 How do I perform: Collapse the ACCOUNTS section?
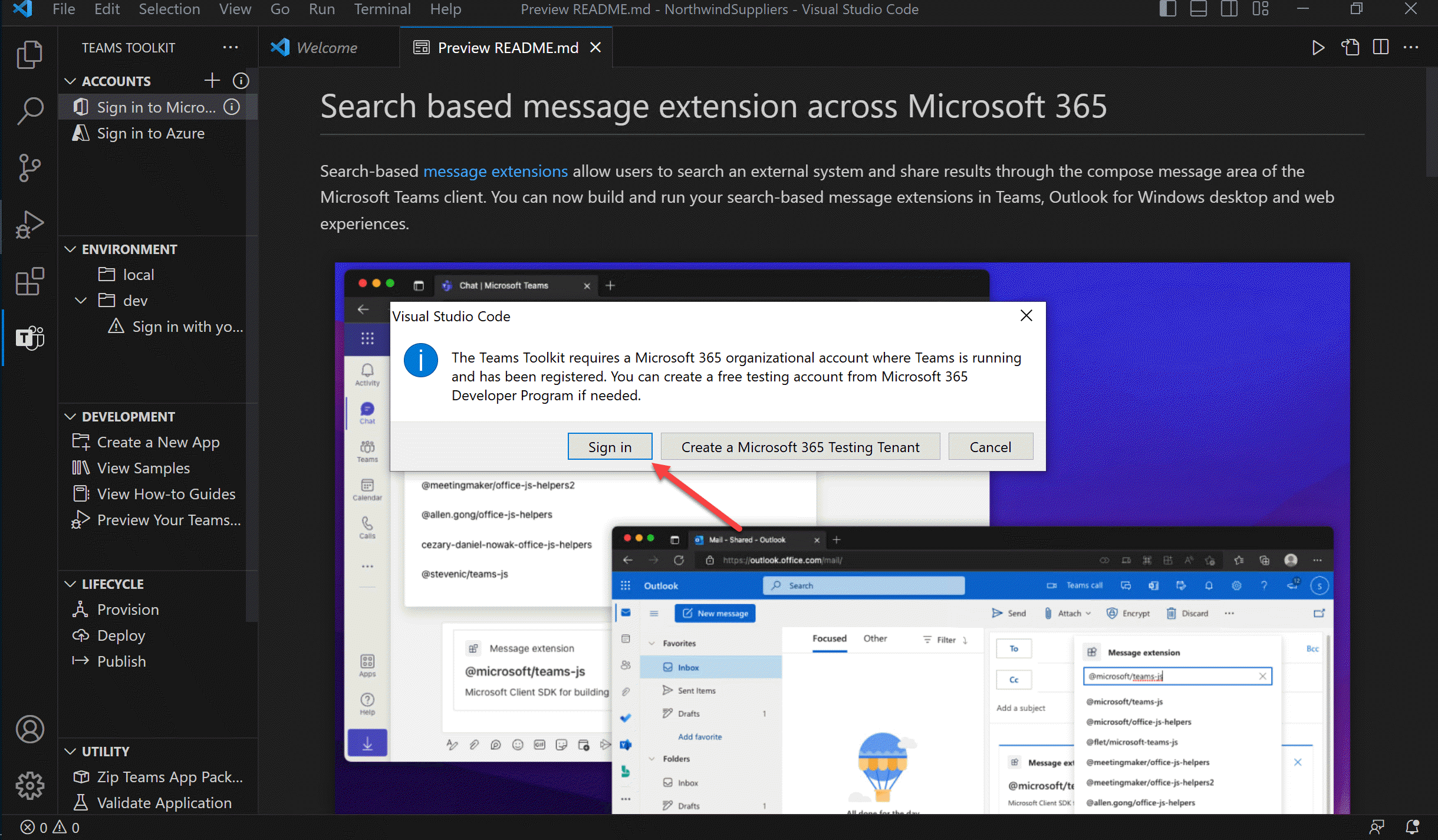70,81
